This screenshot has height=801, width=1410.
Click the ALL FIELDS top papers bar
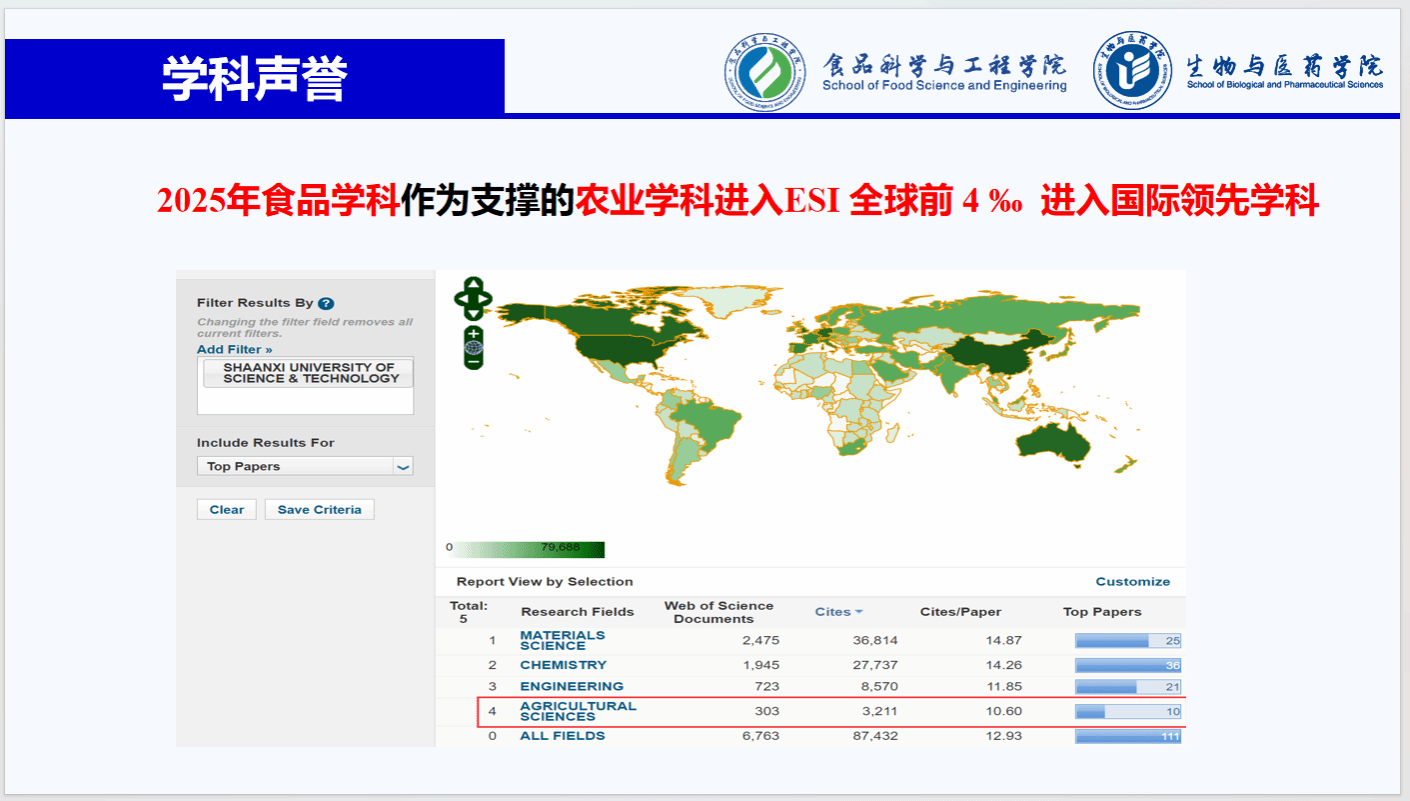[x=1127, y=736]
